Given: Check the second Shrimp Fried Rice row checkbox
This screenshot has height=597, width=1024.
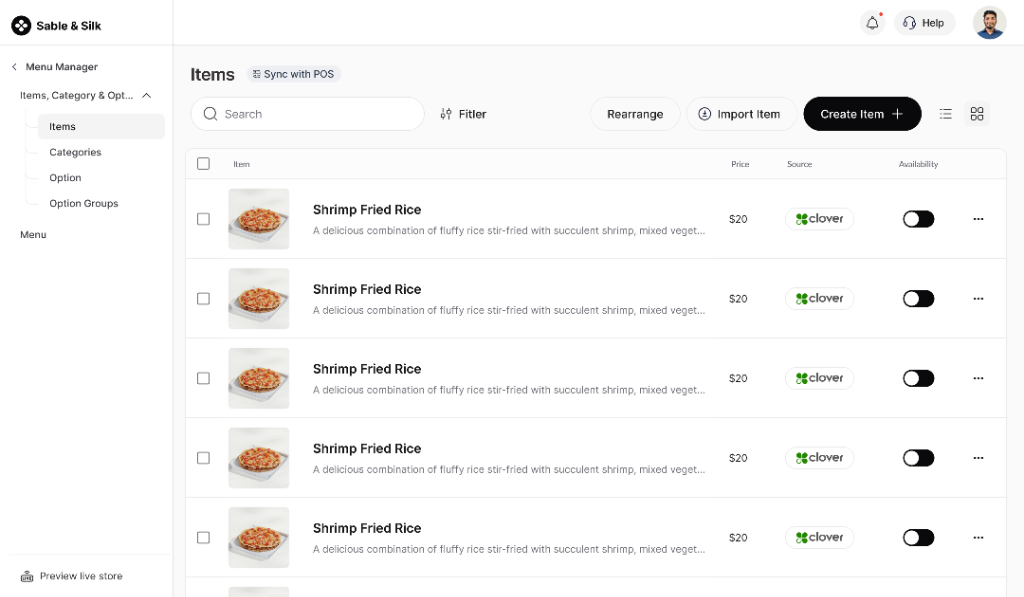Looking at the screenshot, I should click(204, 298).
